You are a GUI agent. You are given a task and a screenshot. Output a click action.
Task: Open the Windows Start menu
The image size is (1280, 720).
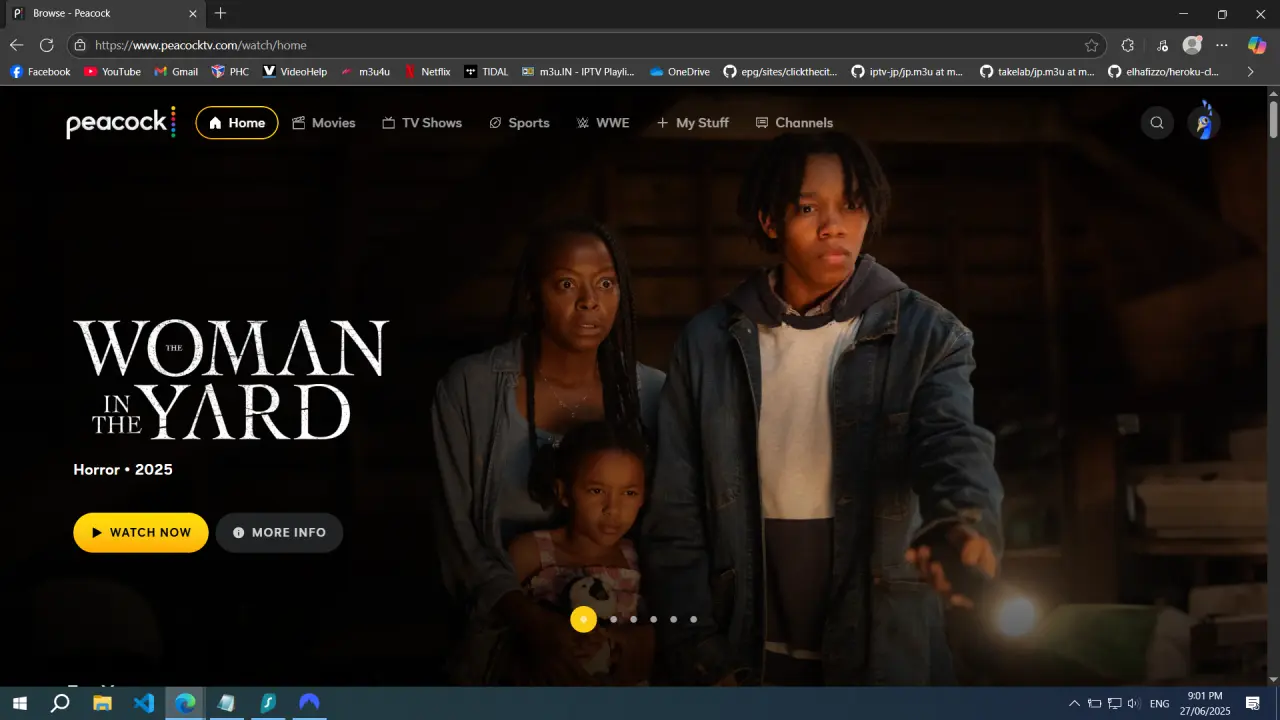point(19,703)
